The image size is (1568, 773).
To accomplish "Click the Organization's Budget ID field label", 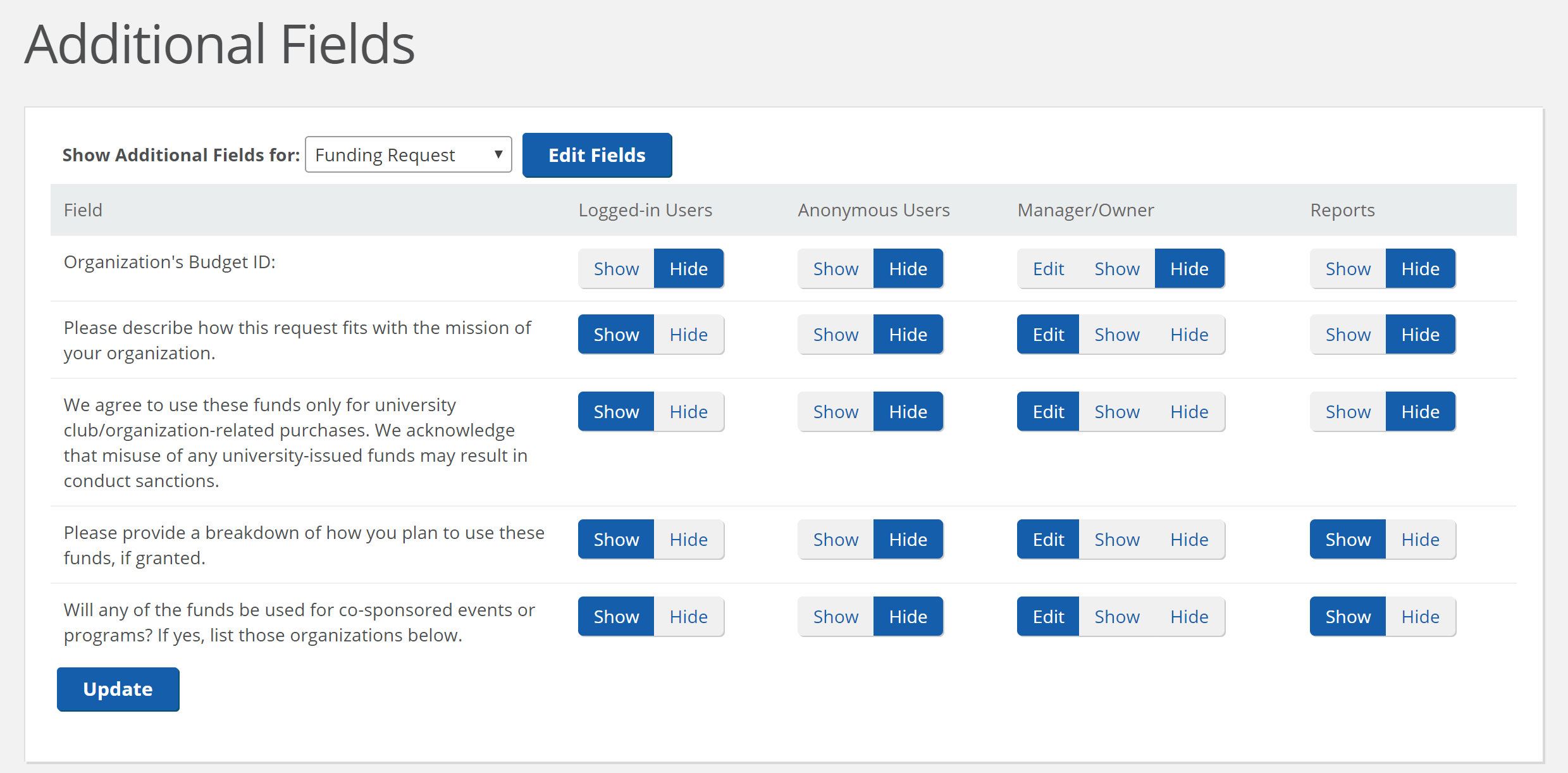I will 170,262.
